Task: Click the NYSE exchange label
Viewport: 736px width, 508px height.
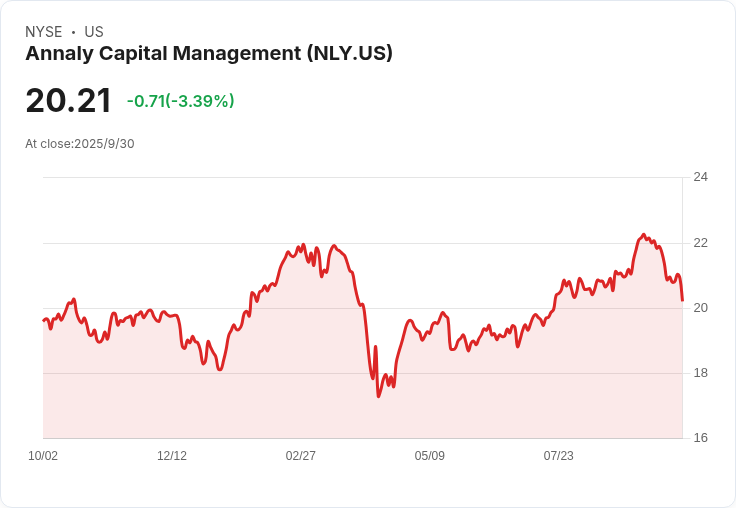Action: tap(44, 32)
